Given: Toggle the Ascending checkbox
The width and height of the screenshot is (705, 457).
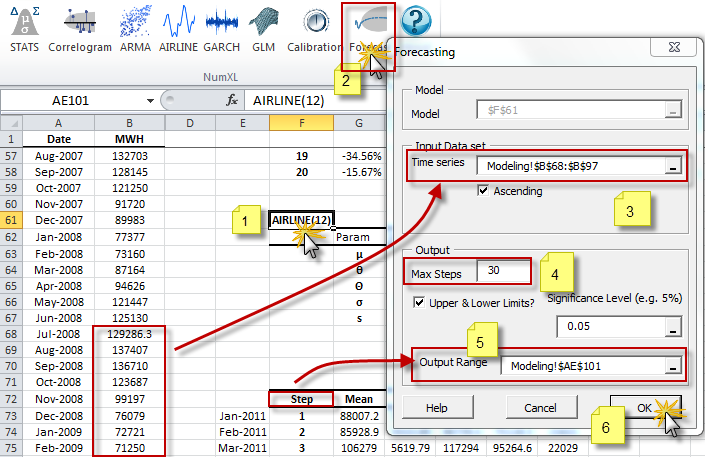Looking at the screenshot, I should coord(486,191).
